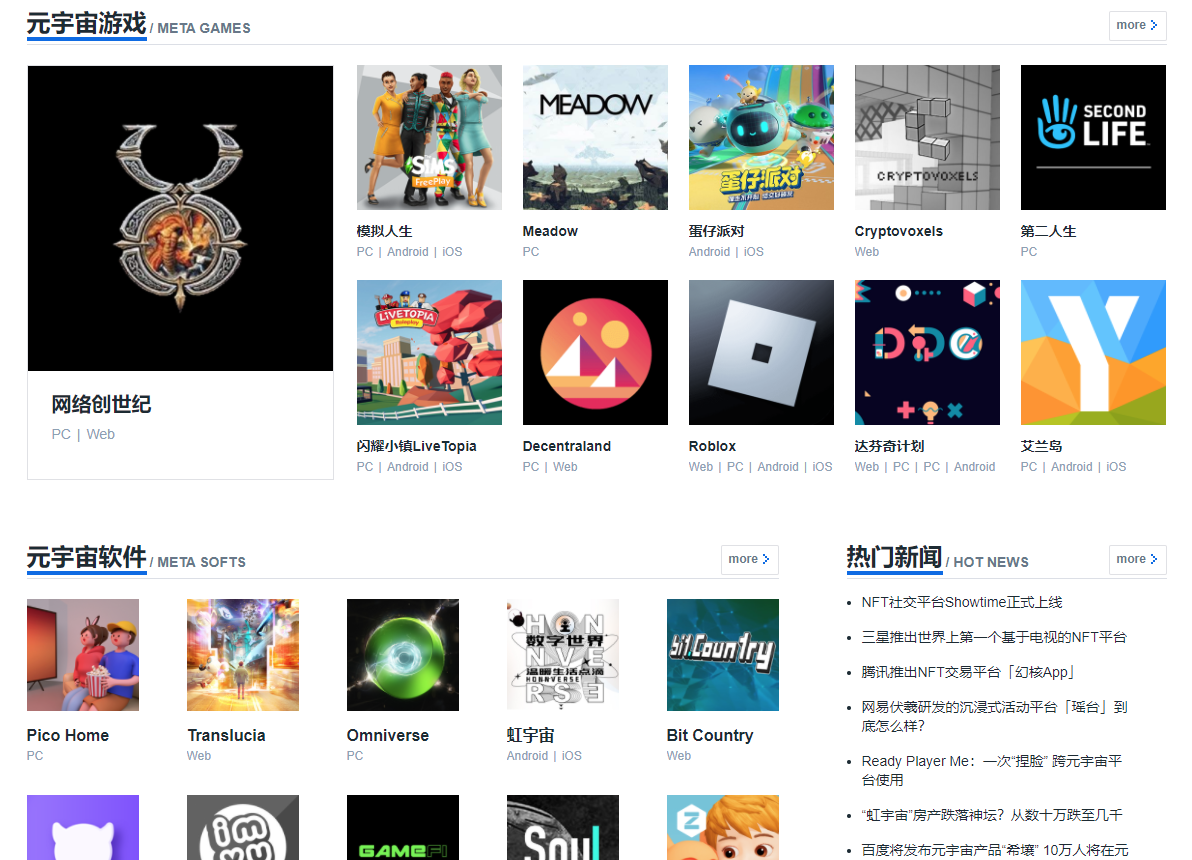The height and width of the screenshot is (860, 1192).
Task: Open news 腾讯推出NFT交易平台「幻核App」
Action: tap(969, 672)
